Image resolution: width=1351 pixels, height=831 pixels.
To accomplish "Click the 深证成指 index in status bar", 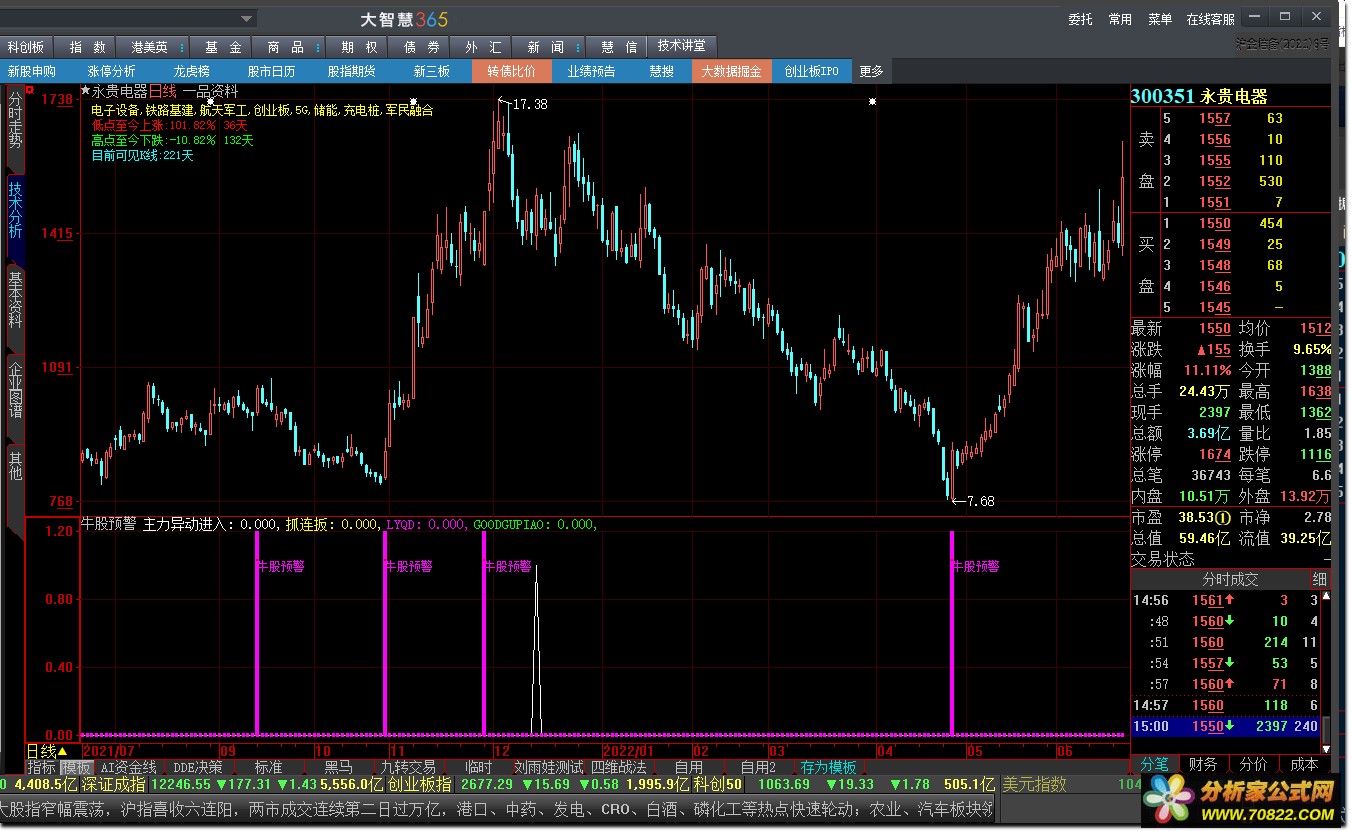I will pyautogui.click(x=113, y=784).
